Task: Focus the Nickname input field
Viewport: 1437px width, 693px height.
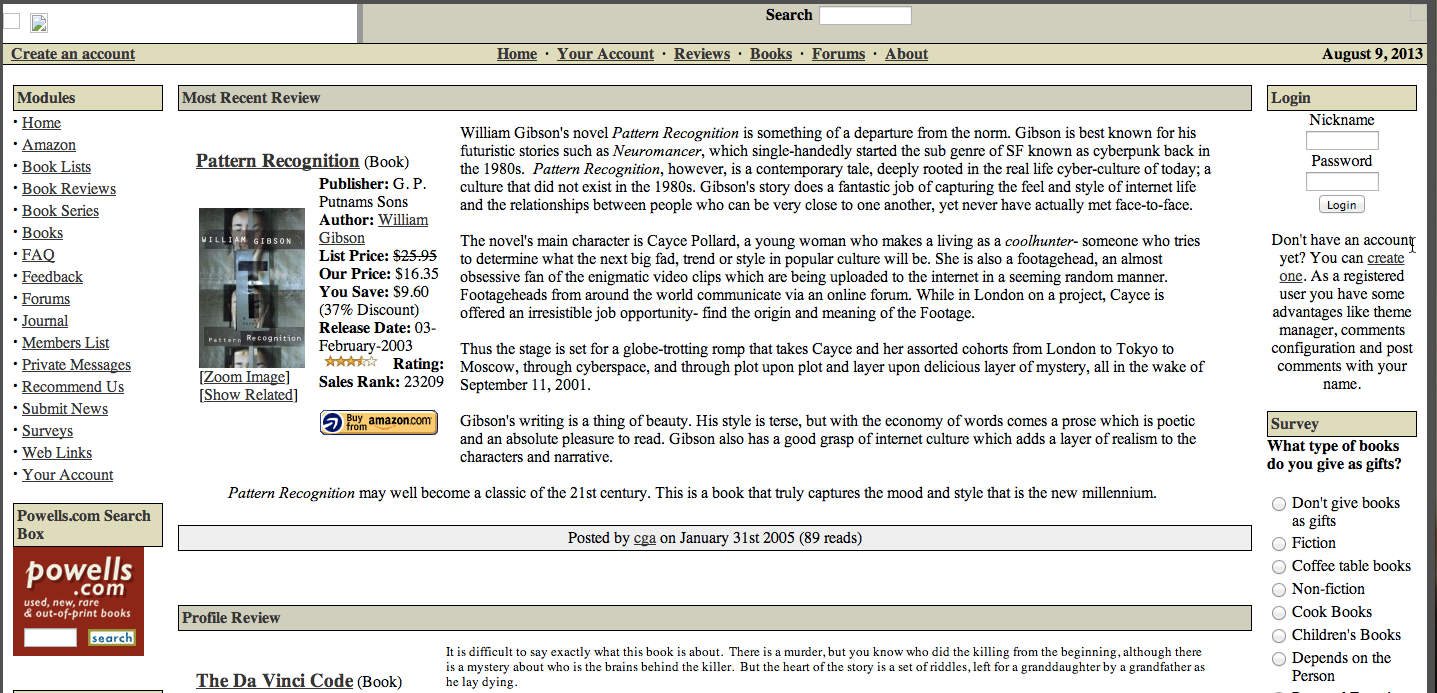Action: pos(1342,141)
